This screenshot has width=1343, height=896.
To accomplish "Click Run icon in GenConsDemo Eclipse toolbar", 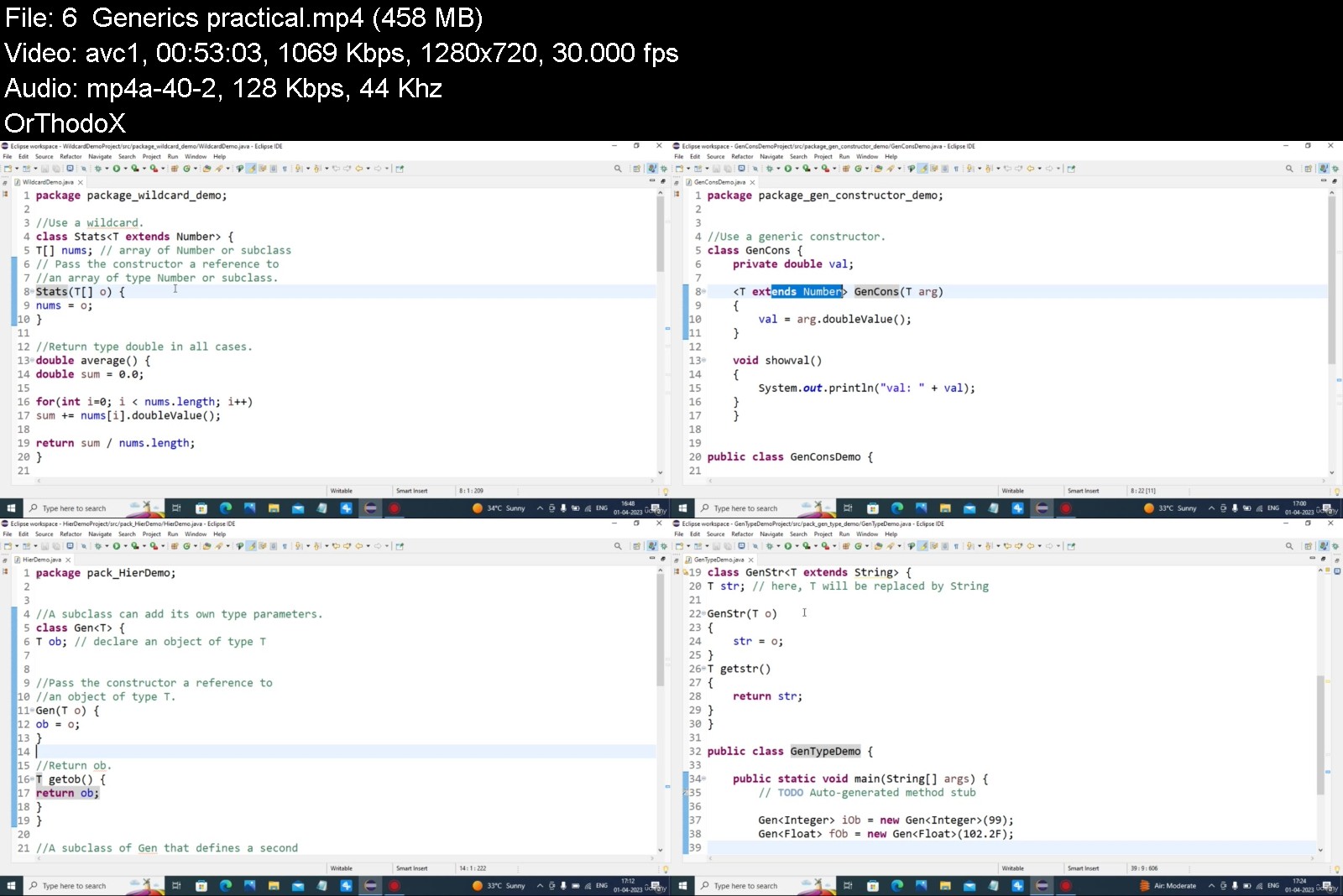I will [x=788, y=168].
